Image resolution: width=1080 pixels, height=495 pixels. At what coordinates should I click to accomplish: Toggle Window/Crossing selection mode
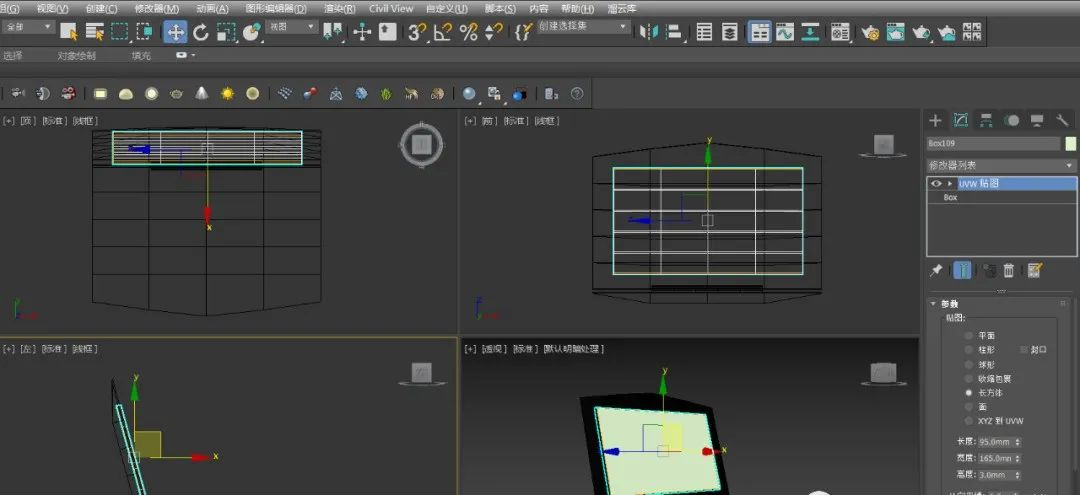[x=144, y=31]
